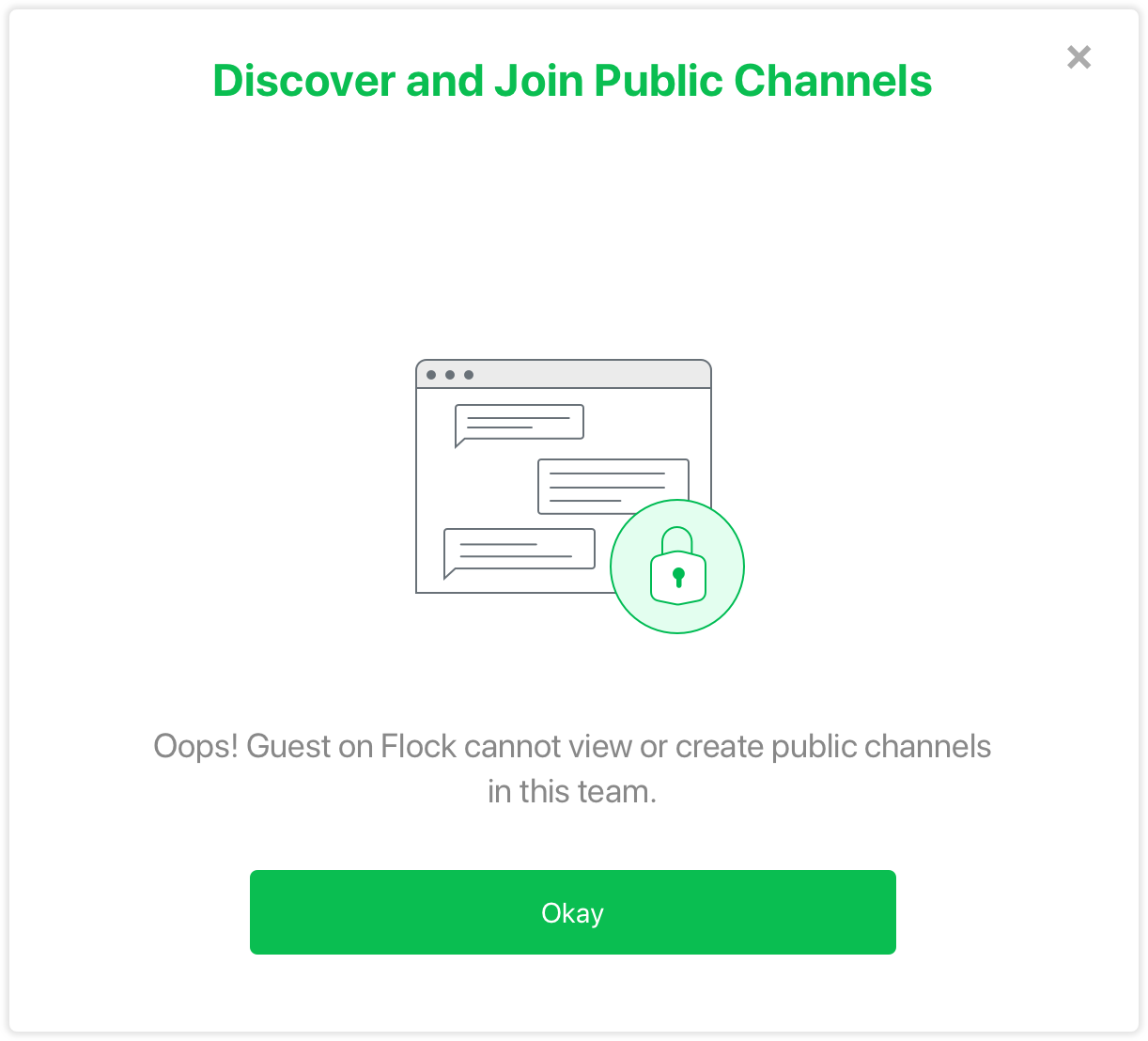Select the padlock's keyhole symbol
The height and width of the screenshot is (1041, 1148).
[x=678, y=577]
